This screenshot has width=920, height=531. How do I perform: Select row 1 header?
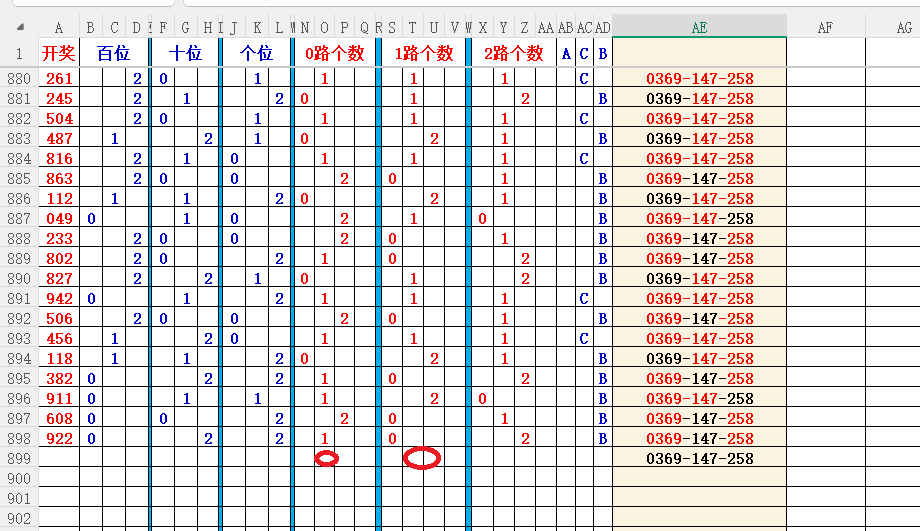(19, 53)
